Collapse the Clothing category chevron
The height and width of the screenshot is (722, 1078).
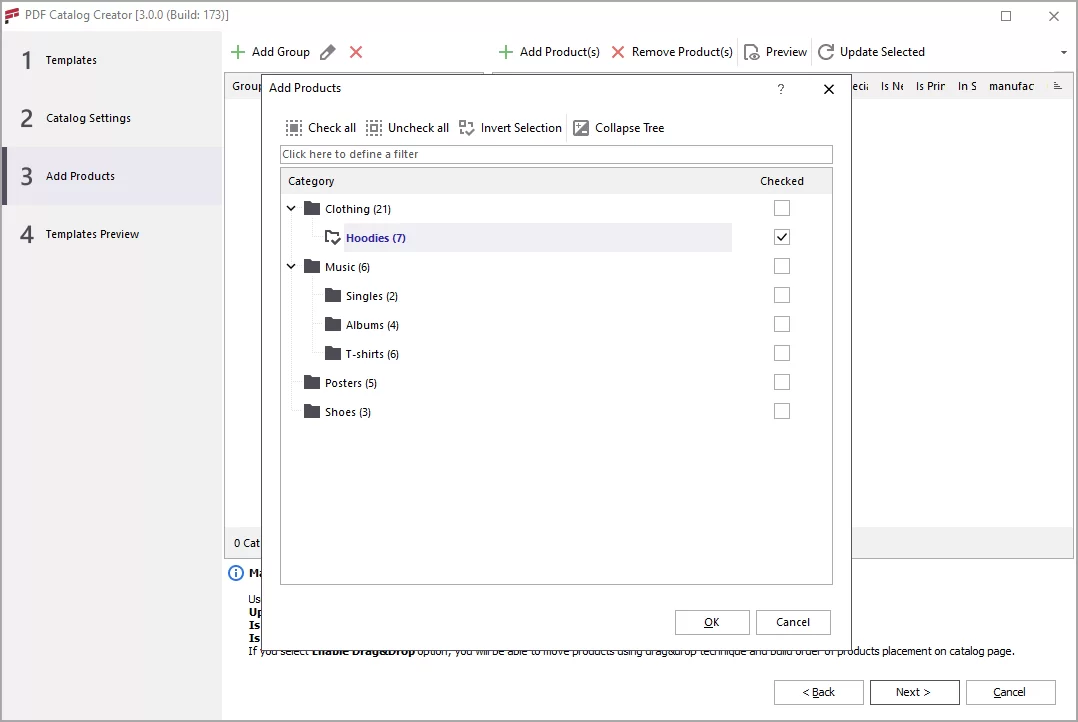point(291,208)
